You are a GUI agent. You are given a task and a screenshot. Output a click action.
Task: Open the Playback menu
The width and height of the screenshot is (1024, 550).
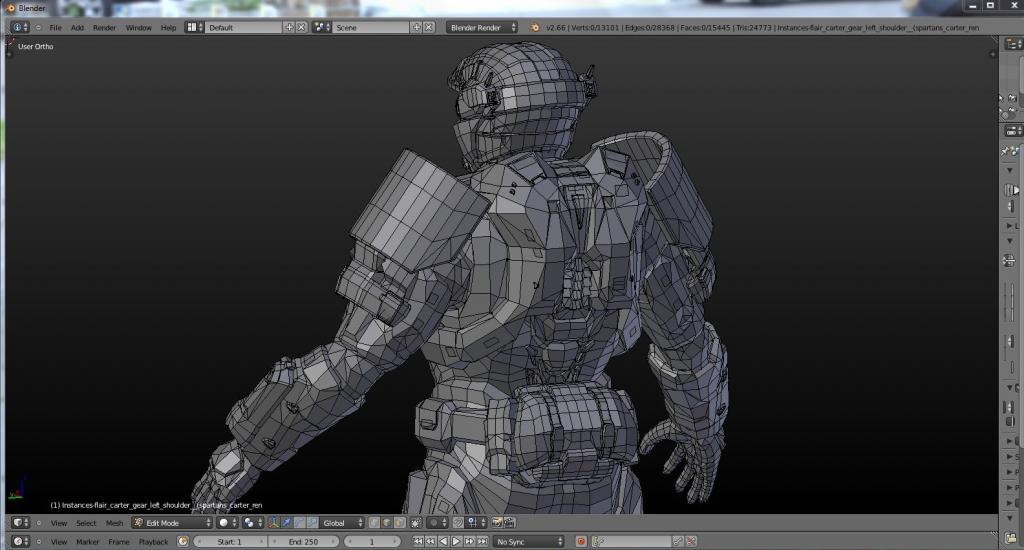153,542
